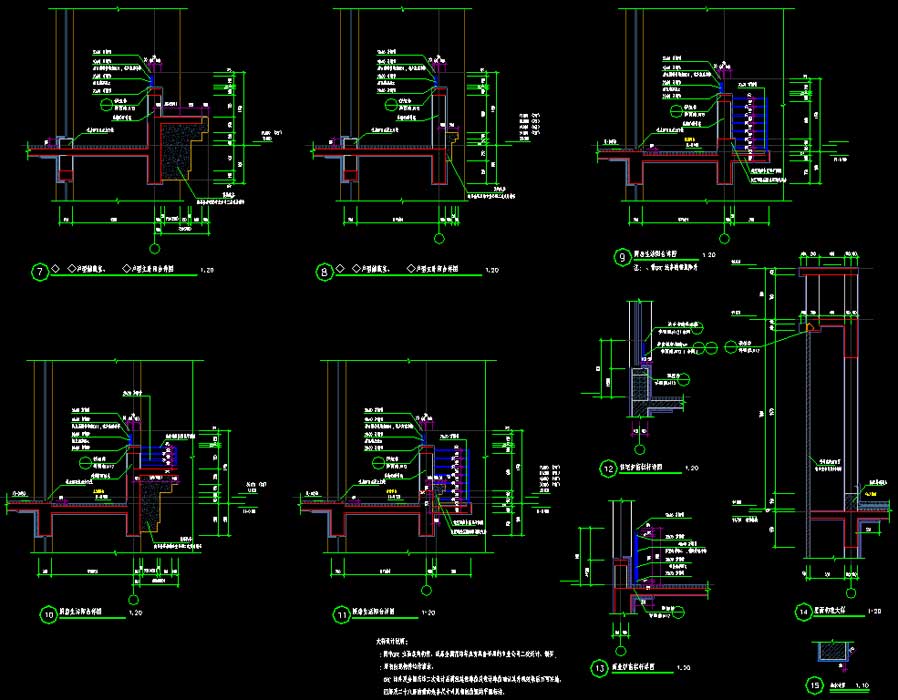Select the detail number 14 circle marker
The width and height of the screenshot is (898, 700).
(802, 611)
